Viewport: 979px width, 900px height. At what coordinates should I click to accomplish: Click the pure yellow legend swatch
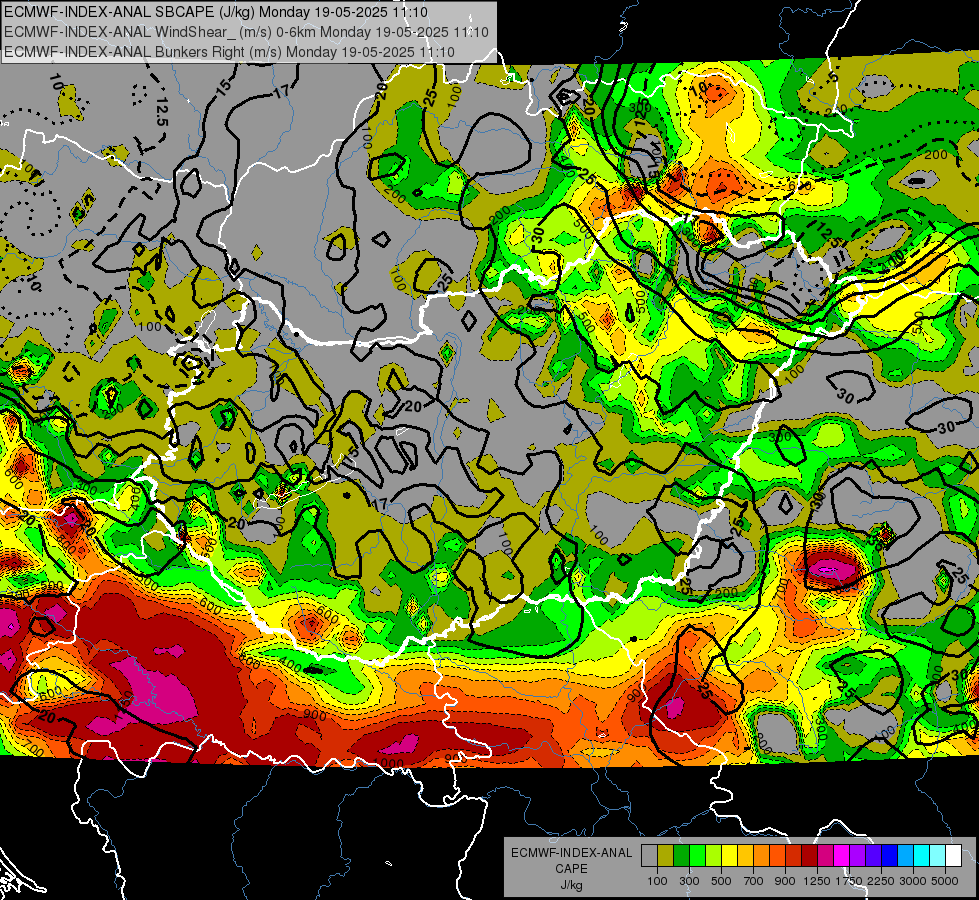[x=729, y=856]
